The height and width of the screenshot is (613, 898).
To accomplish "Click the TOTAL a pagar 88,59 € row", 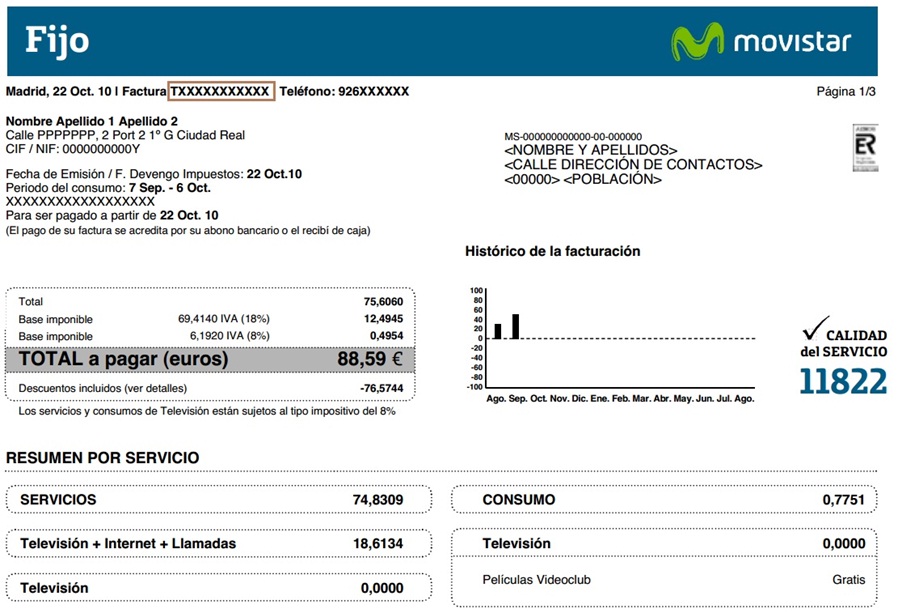I will click(210, 359).
